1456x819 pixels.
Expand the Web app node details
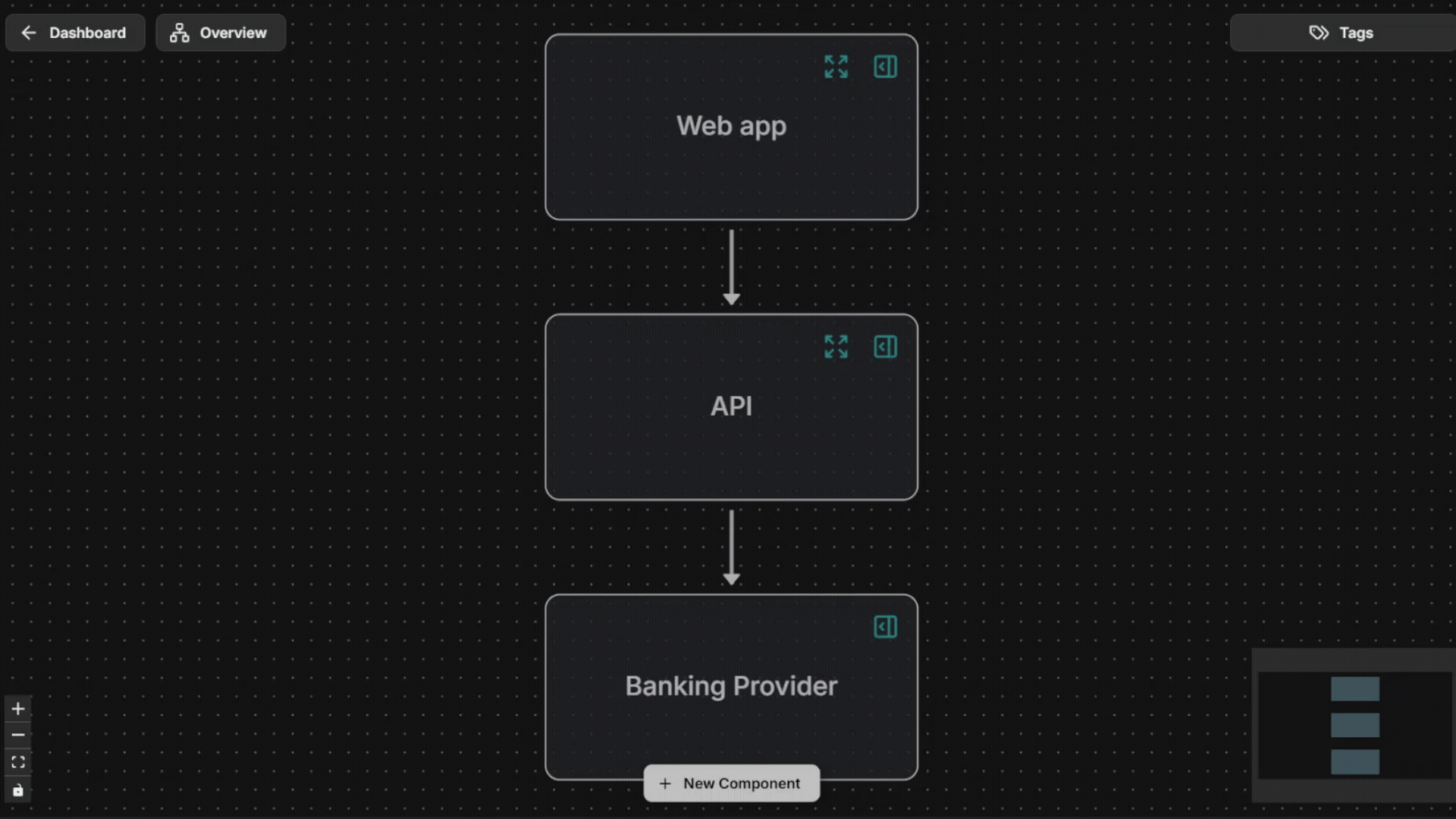[x=835, y=67]
